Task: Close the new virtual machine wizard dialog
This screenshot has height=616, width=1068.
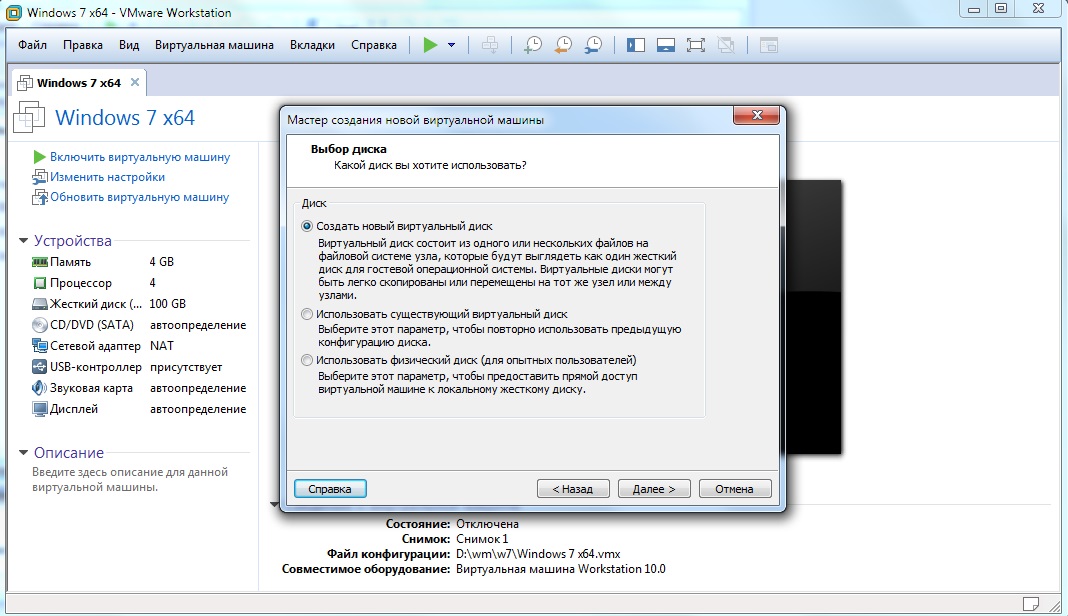Action: coord(756,115)
